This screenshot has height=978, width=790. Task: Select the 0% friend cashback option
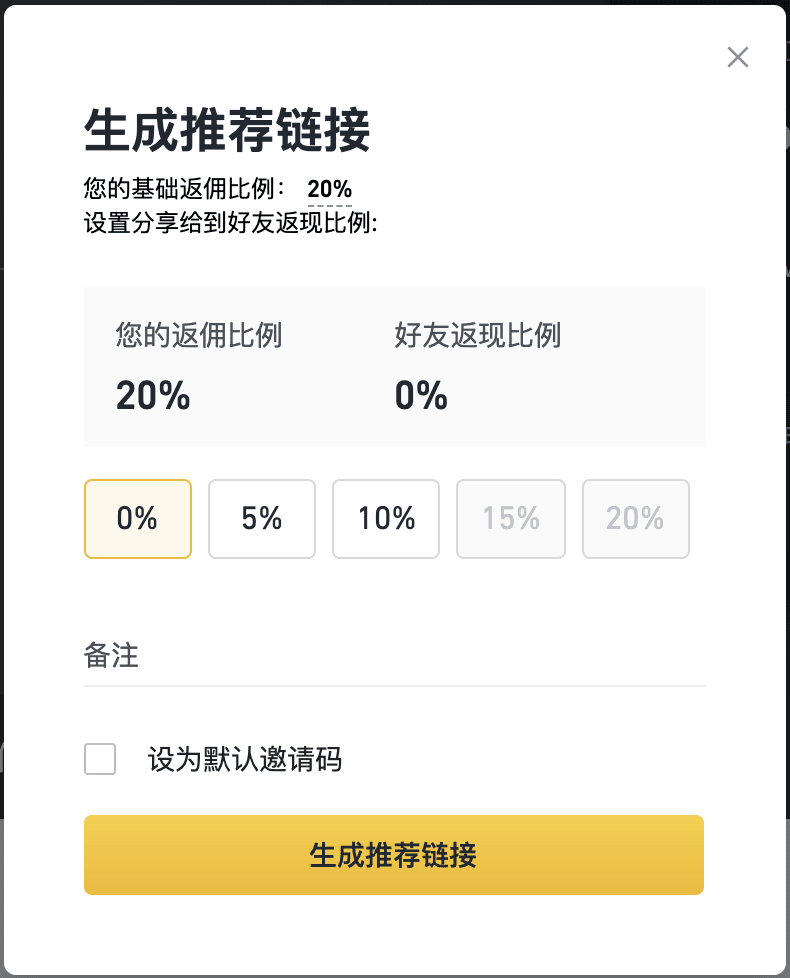138,518
